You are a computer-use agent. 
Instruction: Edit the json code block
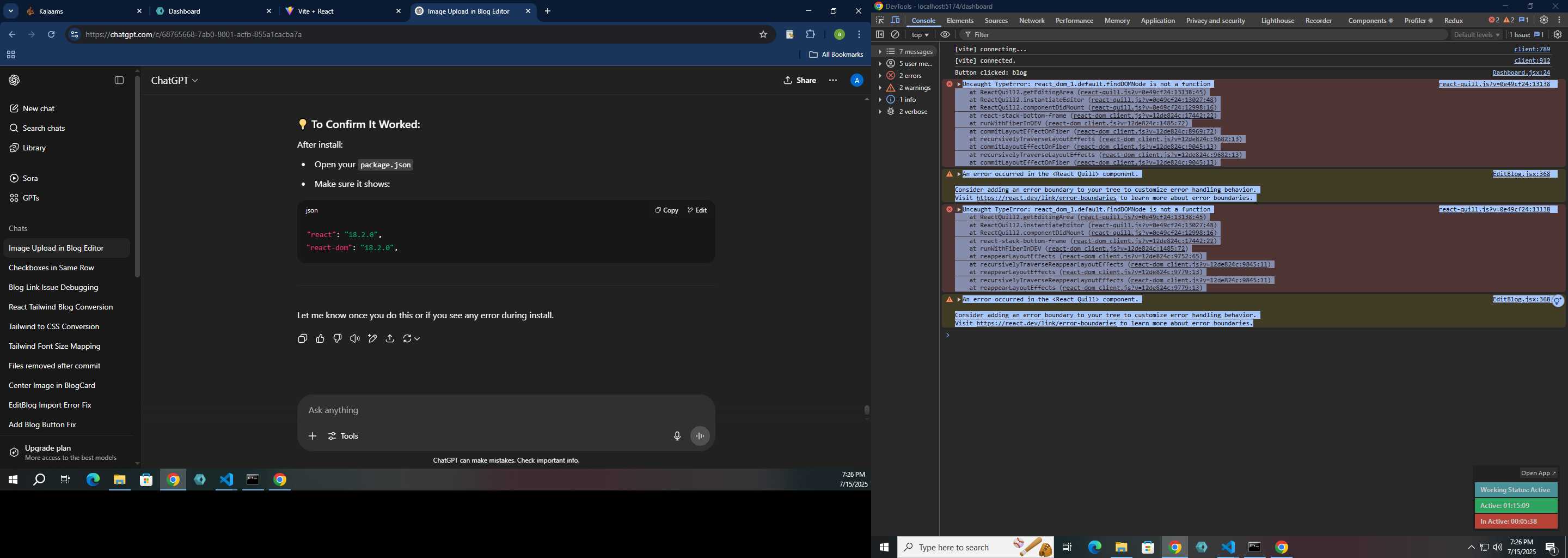(x=697, y=210)
